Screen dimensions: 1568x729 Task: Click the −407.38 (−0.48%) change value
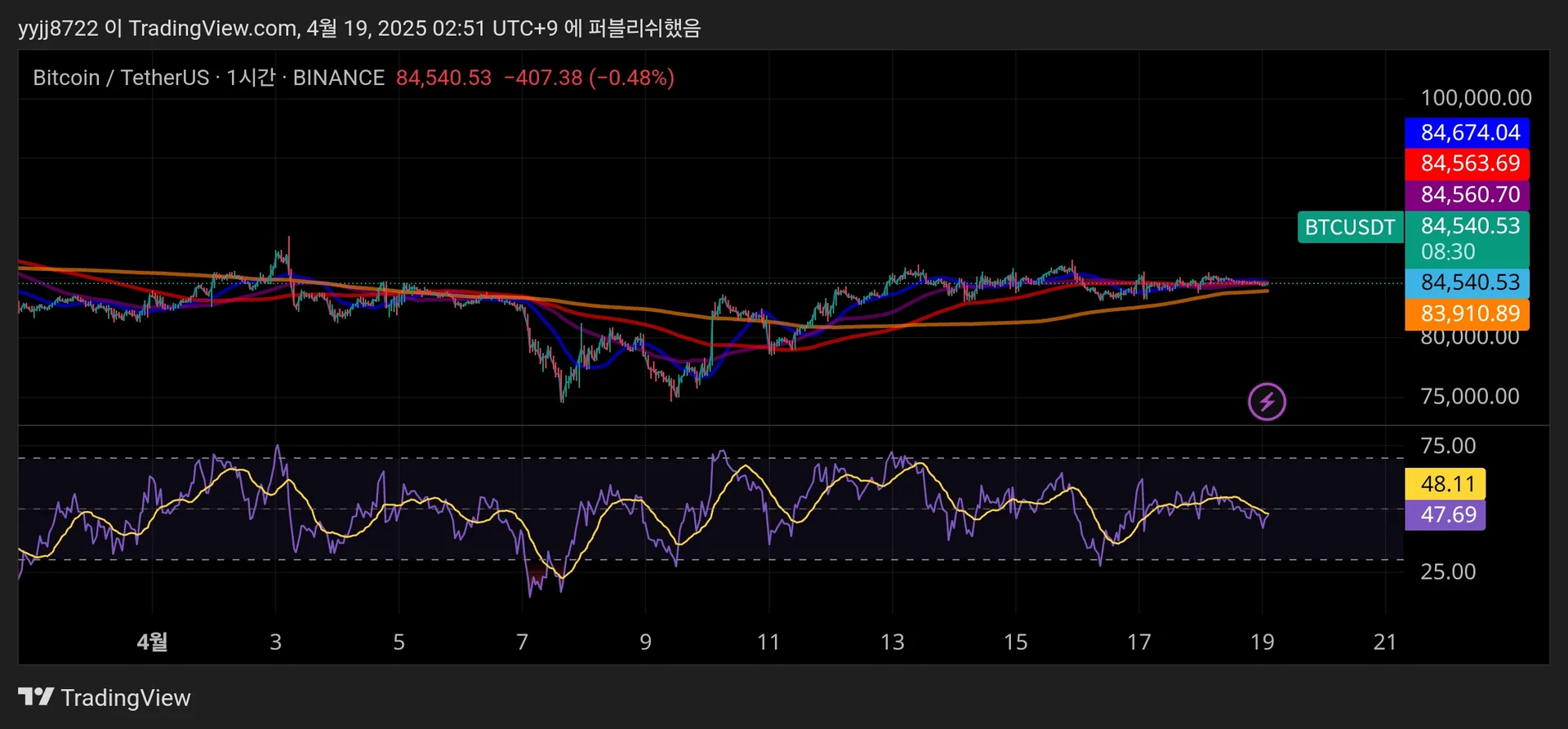click(589, 78)
